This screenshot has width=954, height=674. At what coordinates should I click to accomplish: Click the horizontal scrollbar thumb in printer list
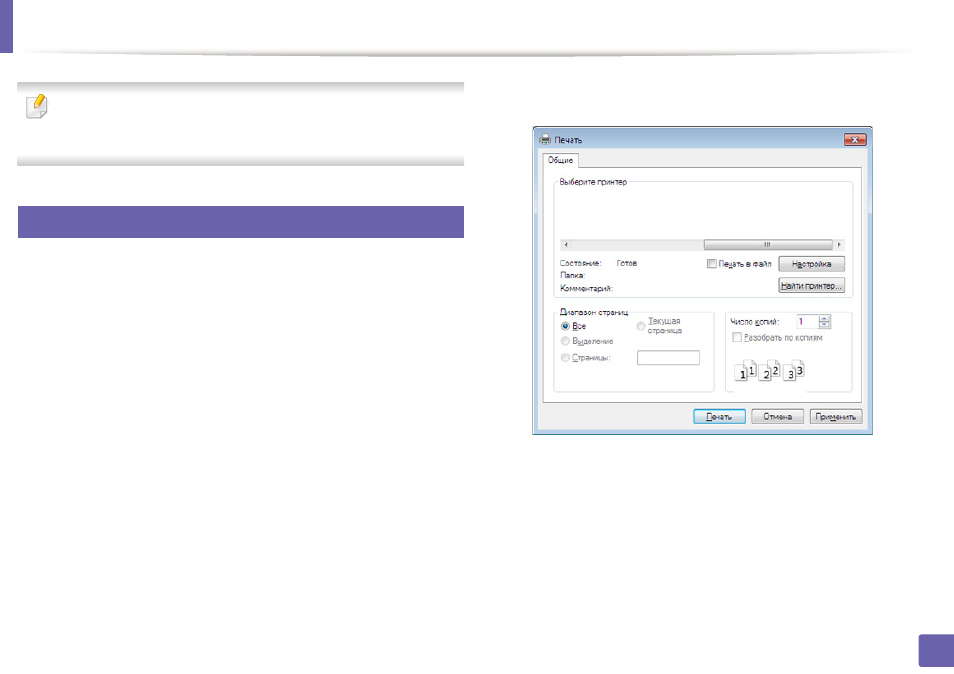point(768,245)
